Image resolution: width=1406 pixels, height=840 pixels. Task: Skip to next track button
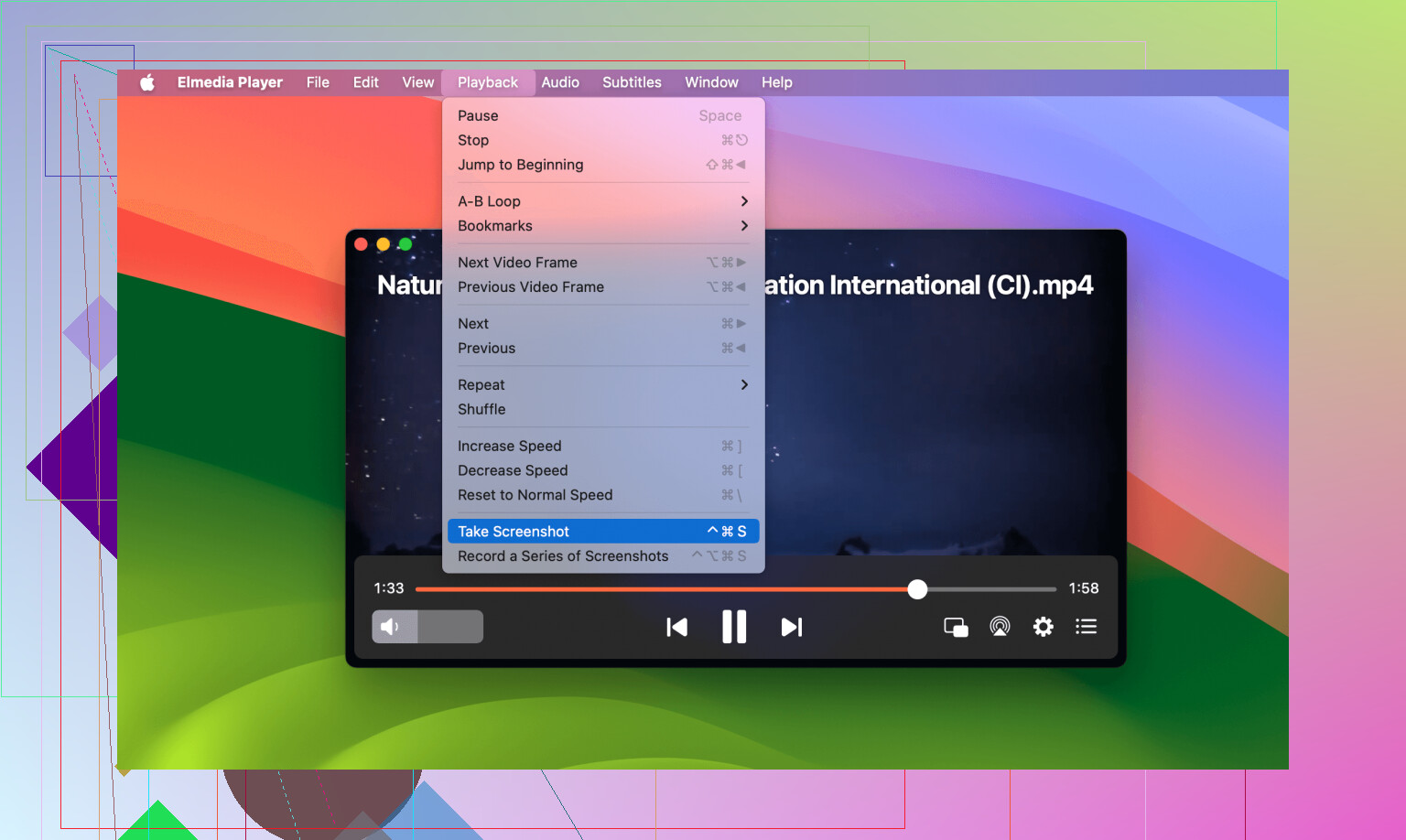(x=792, y=627)
